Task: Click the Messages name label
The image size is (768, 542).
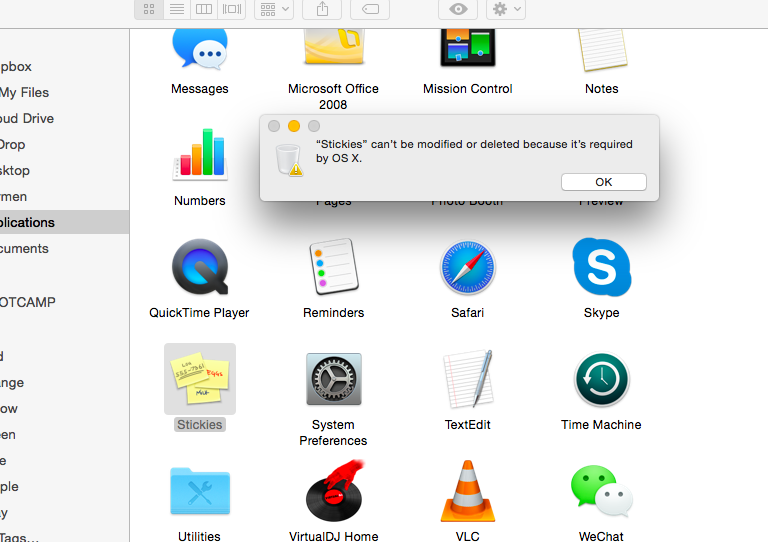Action: point(200,89)
